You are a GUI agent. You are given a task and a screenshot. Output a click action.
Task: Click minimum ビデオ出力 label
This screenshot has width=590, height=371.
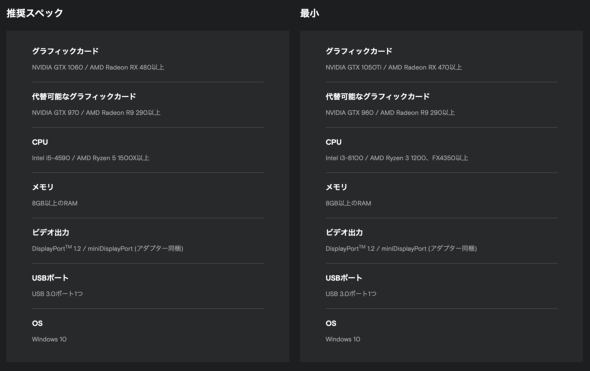coord(344,233)
